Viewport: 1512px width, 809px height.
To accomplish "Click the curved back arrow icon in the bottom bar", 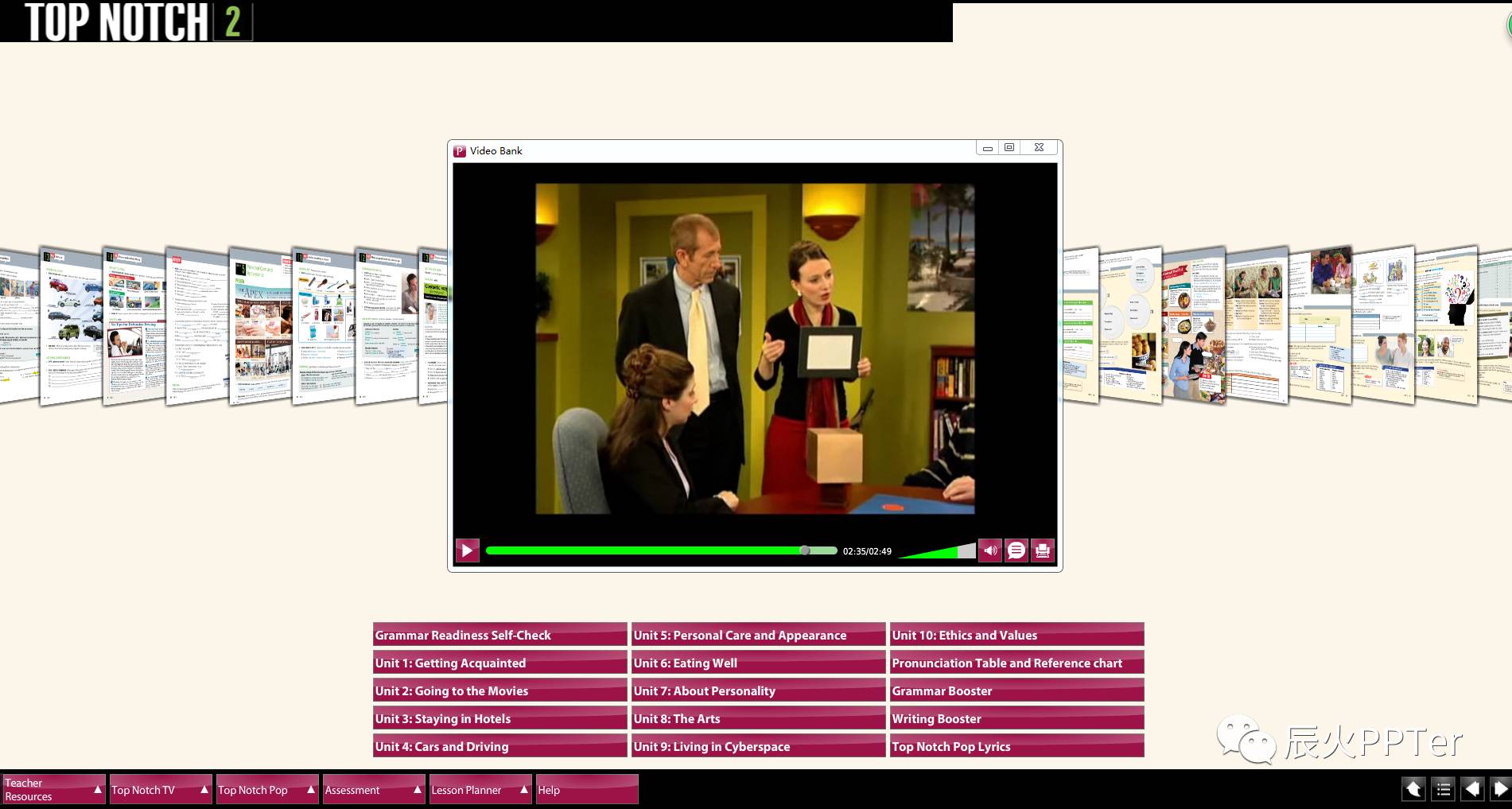I will point(1413,789).
